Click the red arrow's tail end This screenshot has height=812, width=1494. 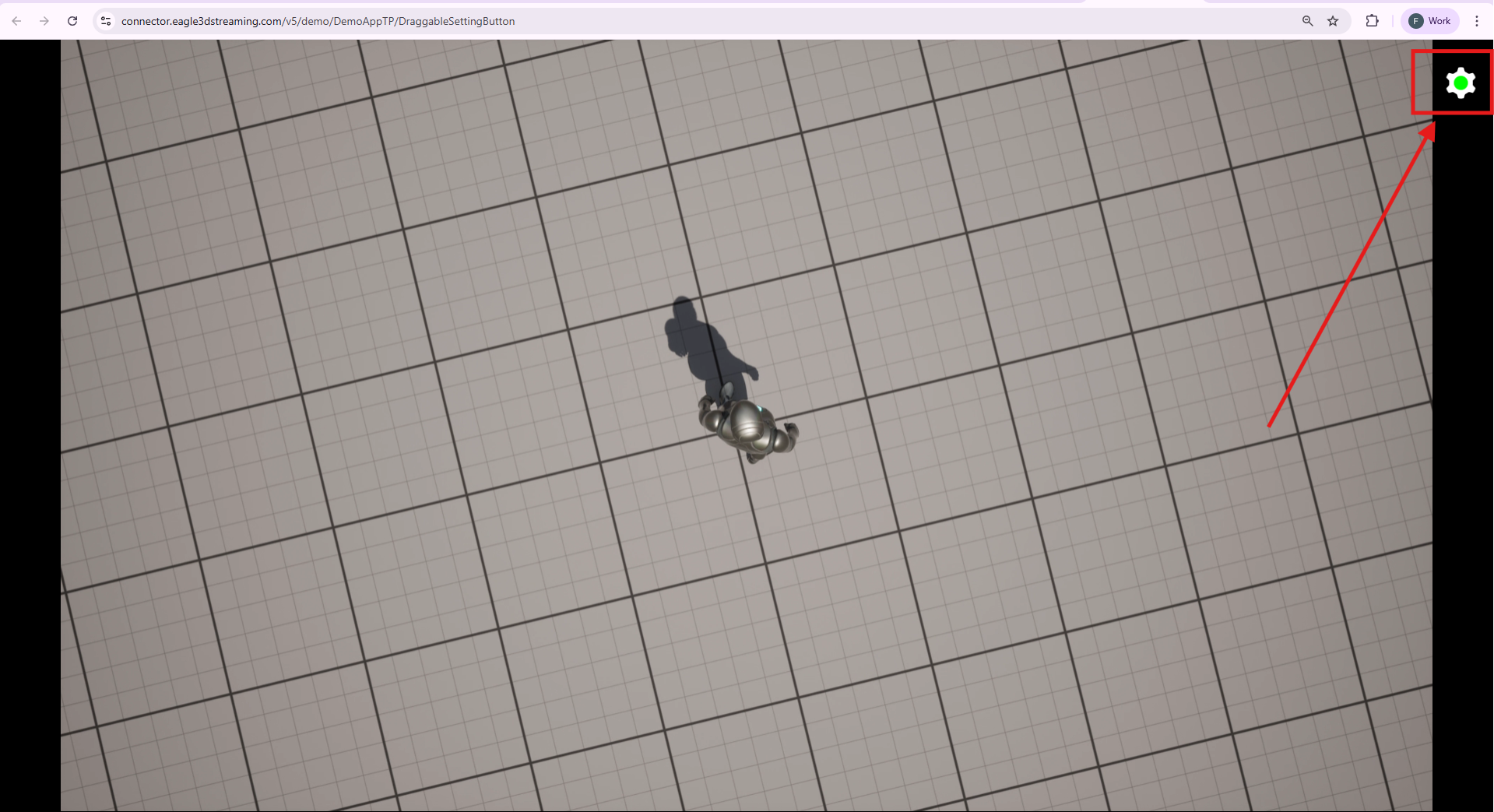pos(1271,424)
